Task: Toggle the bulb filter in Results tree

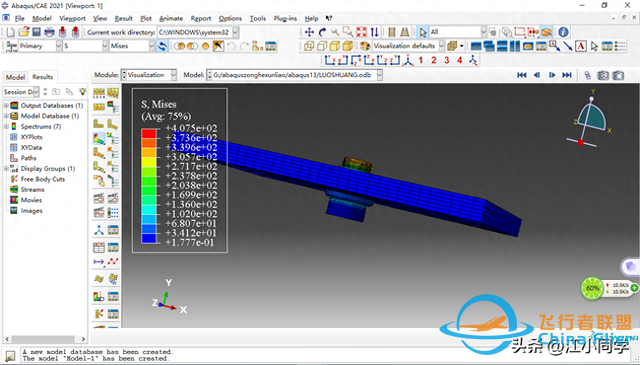Action: [x=82, y=91]
